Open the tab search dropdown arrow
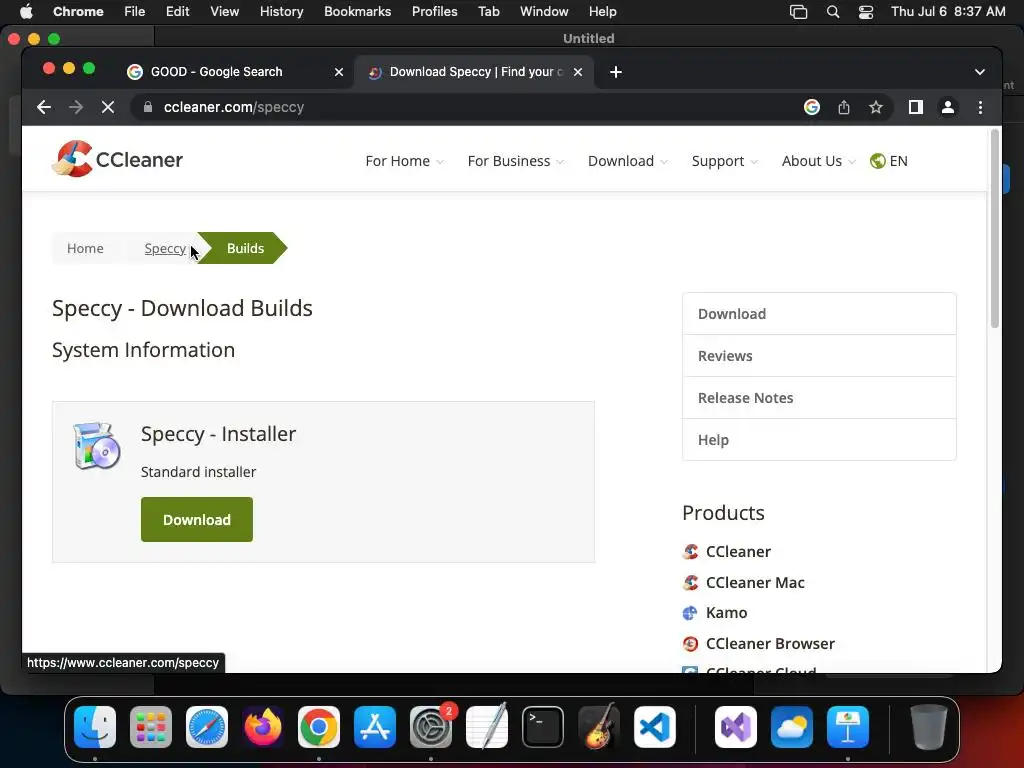1024x768 pixels. point(980,72)
